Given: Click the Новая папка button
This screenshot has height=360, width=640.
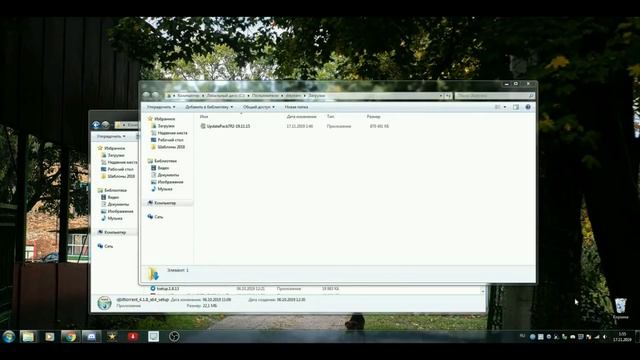Looking at the screenshot, I should (296, 107).
